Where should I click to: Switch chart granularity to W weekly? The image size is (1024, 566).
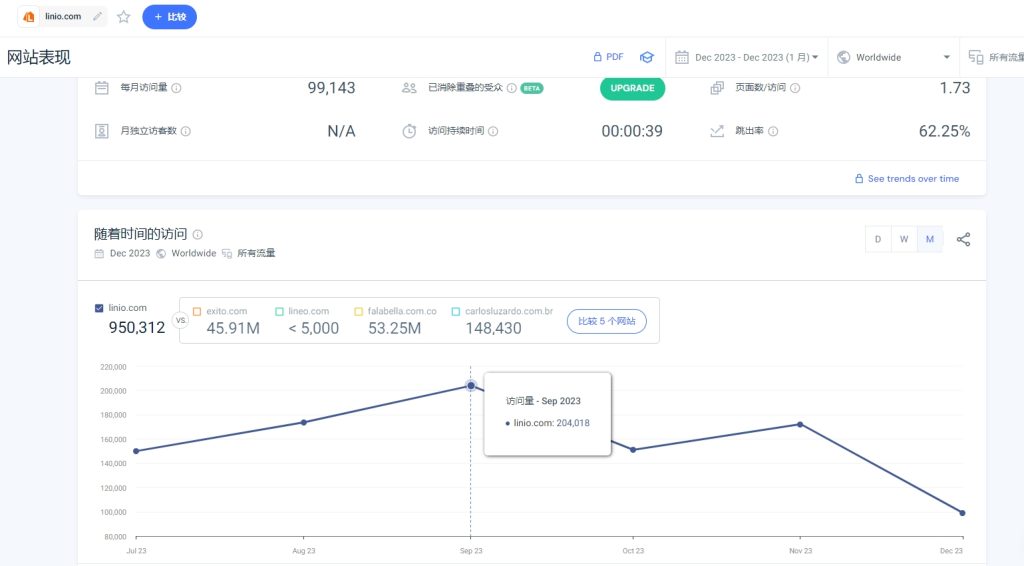904,240
